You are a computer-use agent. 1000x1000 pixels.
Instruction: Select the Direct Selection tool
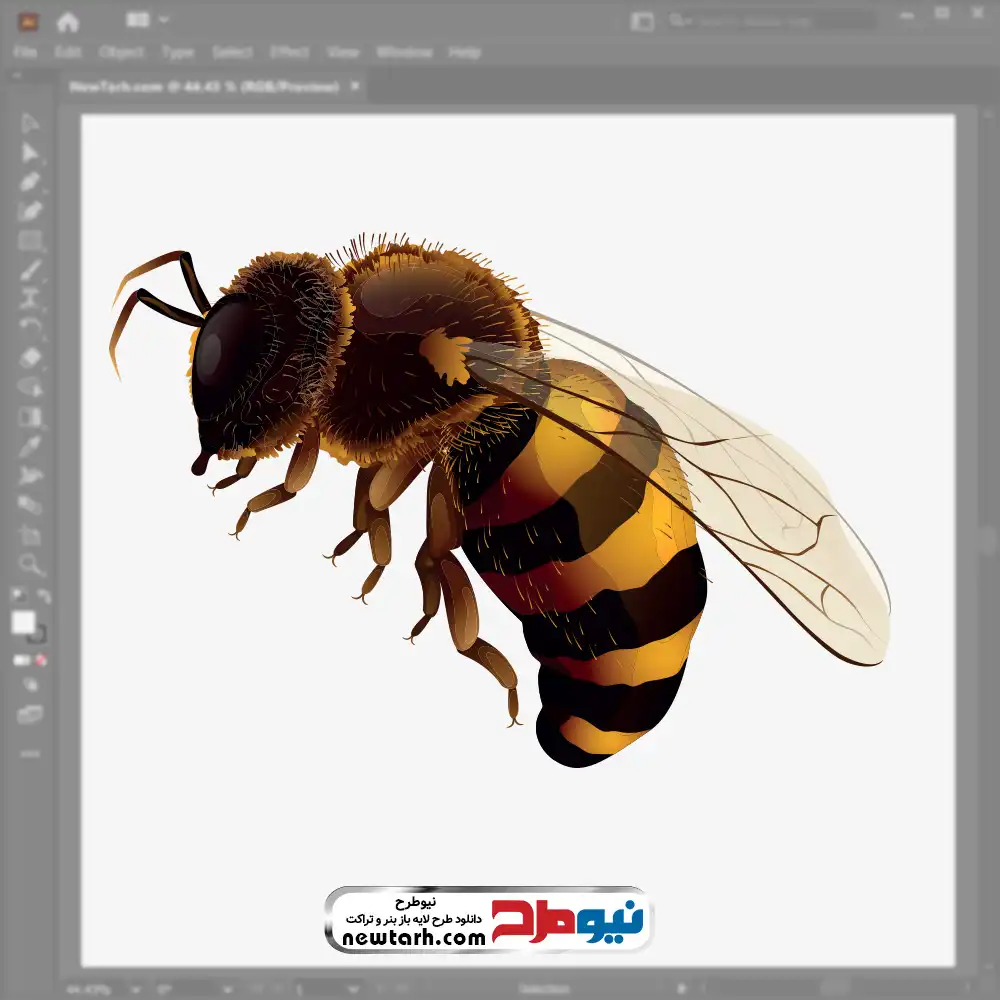(x=30, y=153)
